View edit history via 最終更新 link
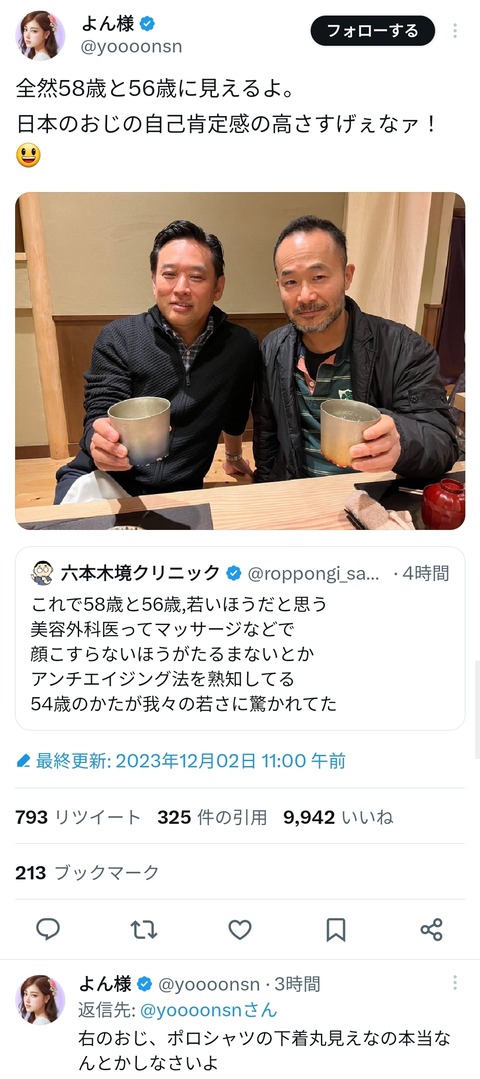 180,760
